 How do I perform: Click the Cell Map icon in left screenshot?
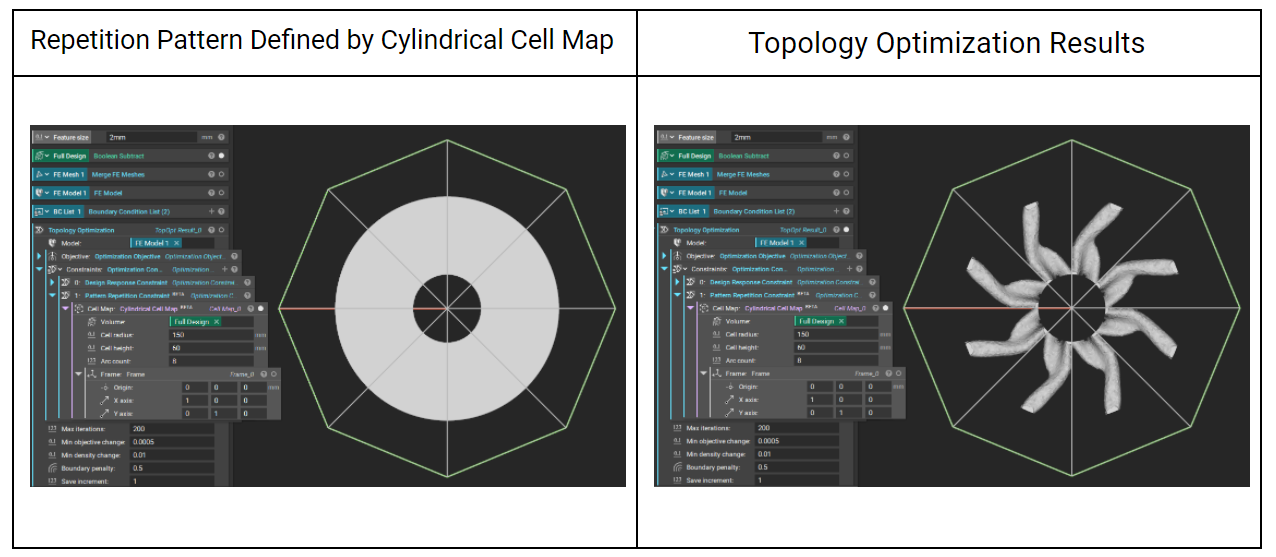pos(79,309)
